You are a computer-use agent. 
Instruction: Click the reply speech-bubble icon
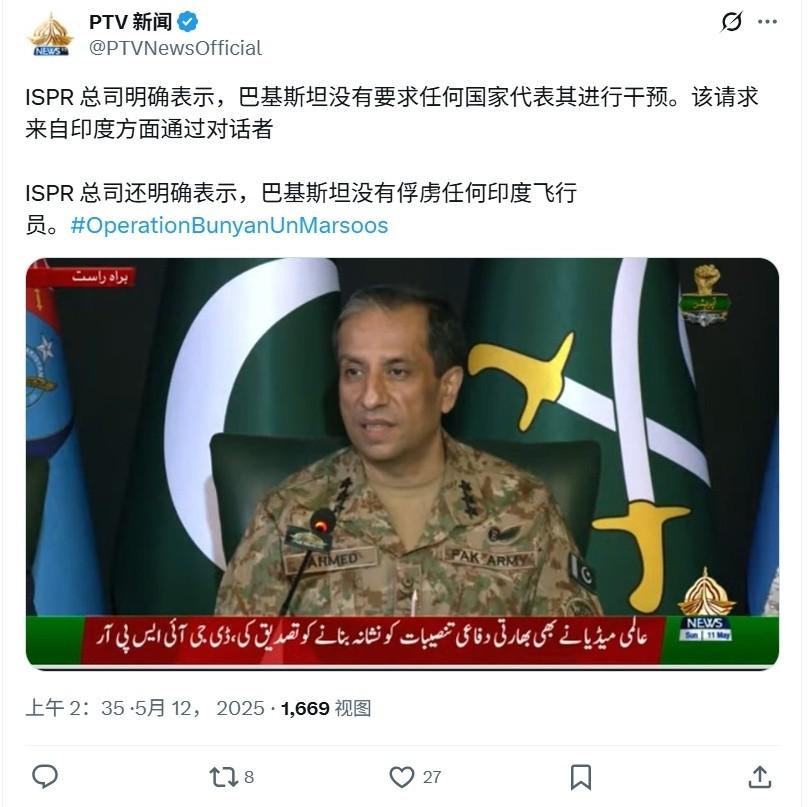point(45,776)
